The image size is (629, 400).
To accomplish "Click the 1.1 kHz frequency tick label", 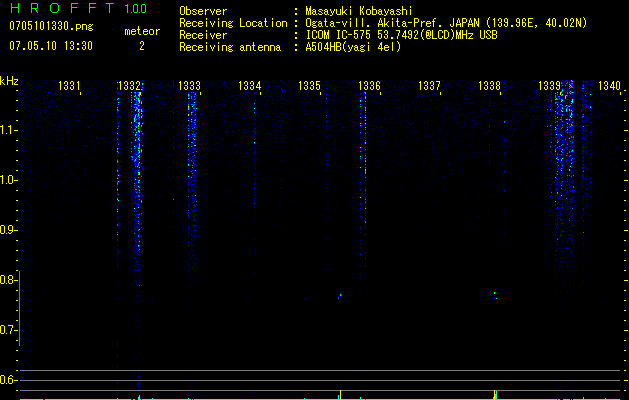I will (x=9, y=130).
